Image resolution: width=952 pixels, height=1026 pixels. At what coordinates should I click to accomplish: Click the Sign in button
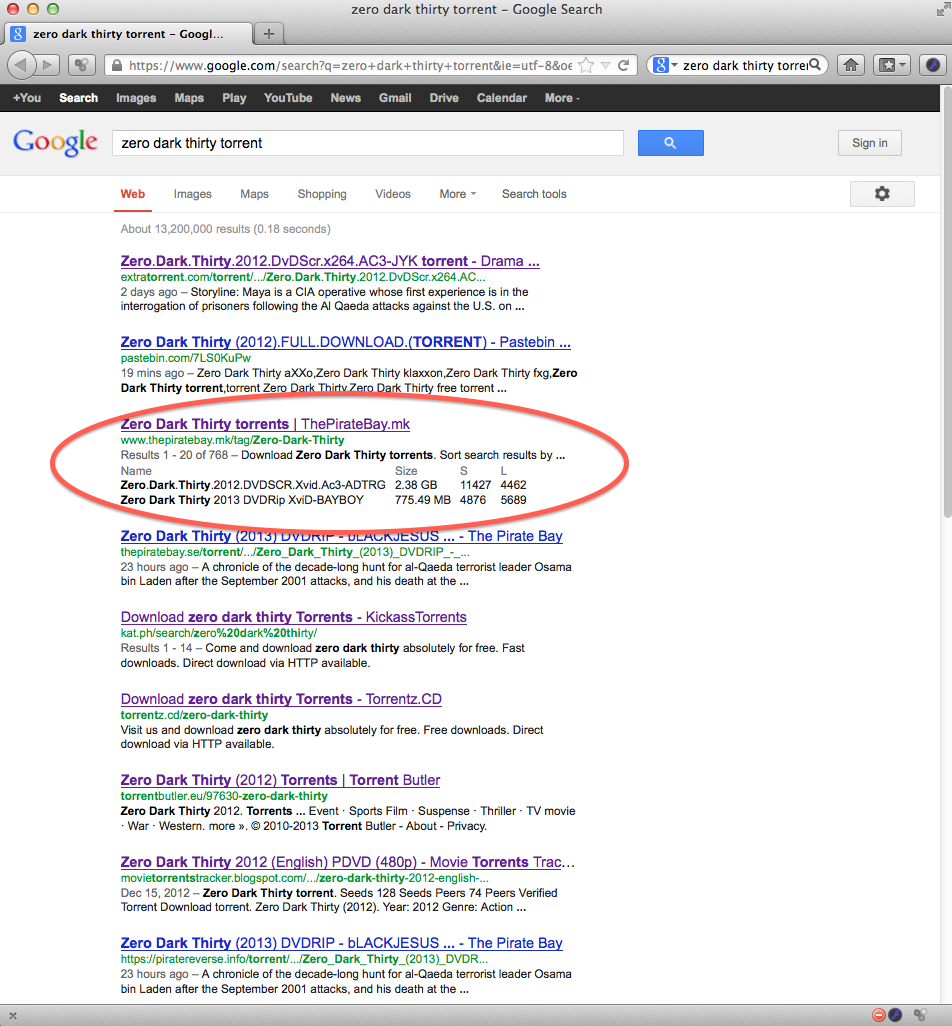click(869, 143)
